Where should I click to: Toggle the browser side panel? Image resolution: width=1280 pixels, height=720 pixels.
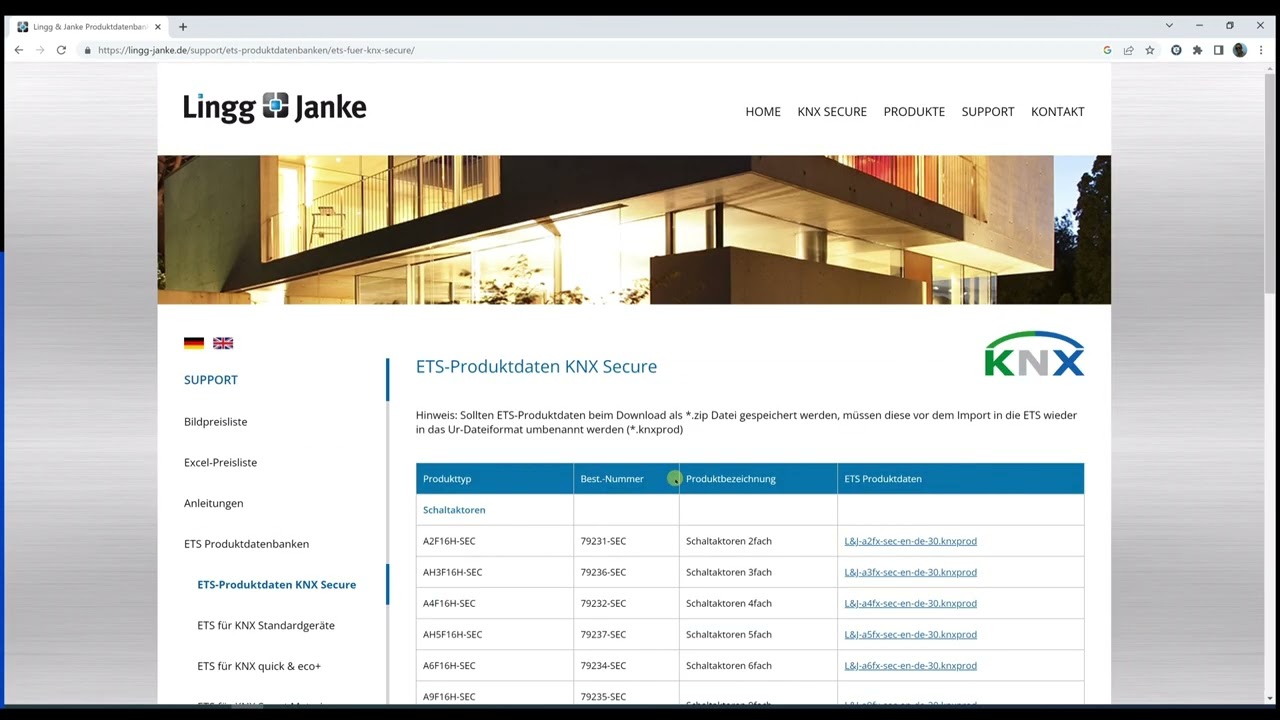[1218, 50]
